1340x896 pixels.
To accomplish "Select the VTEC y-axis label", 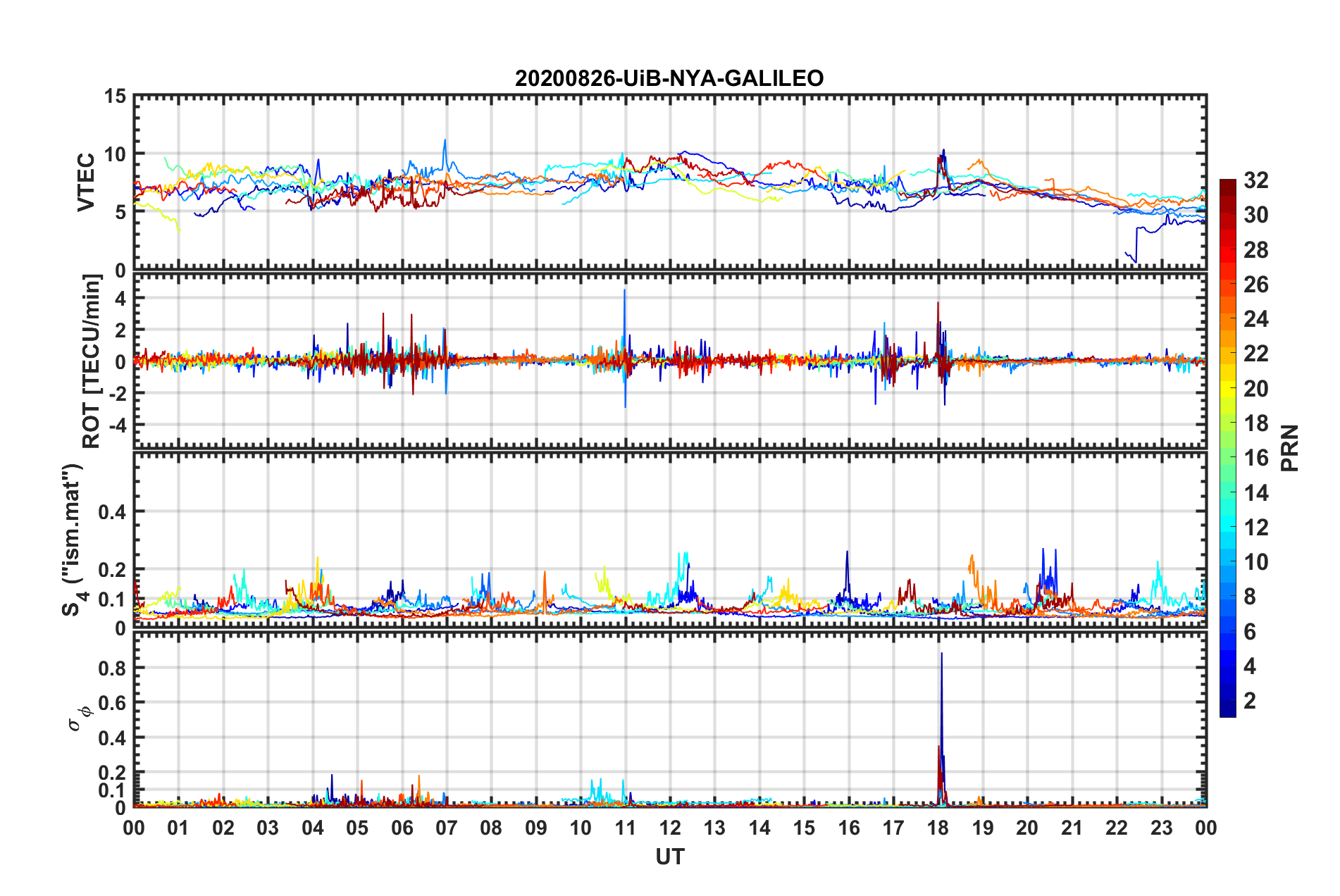I will click(86, 182).
